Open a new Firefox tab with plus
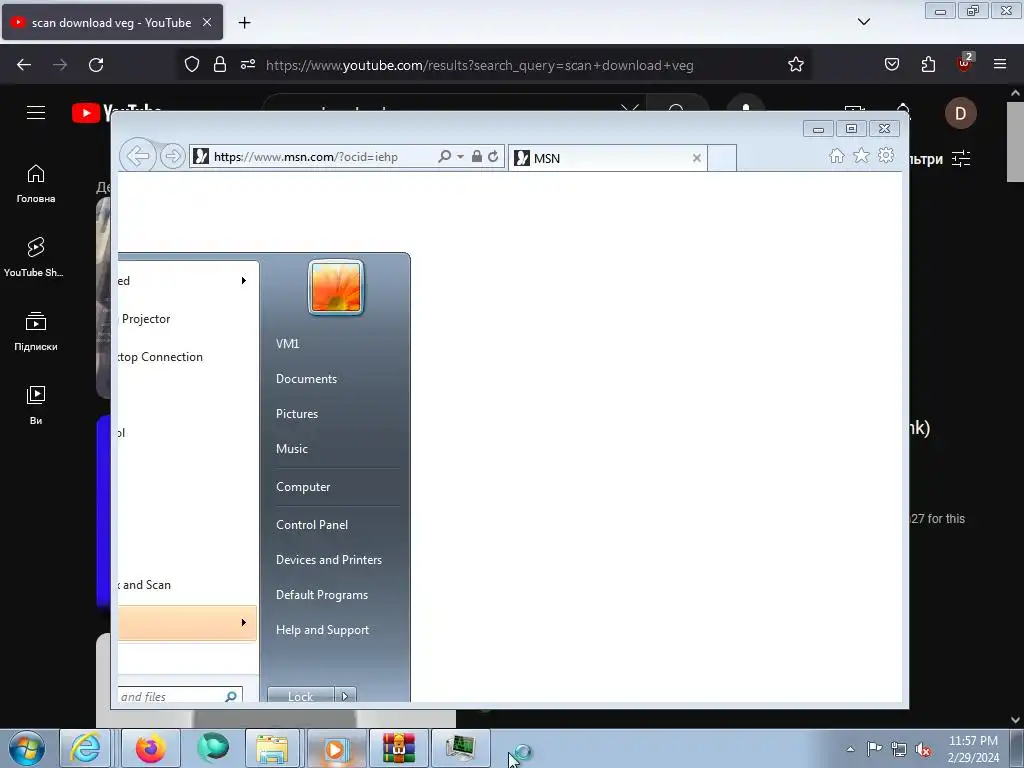Image resolution: width=1024 pixels, height=768 pixels. [244, 23]
